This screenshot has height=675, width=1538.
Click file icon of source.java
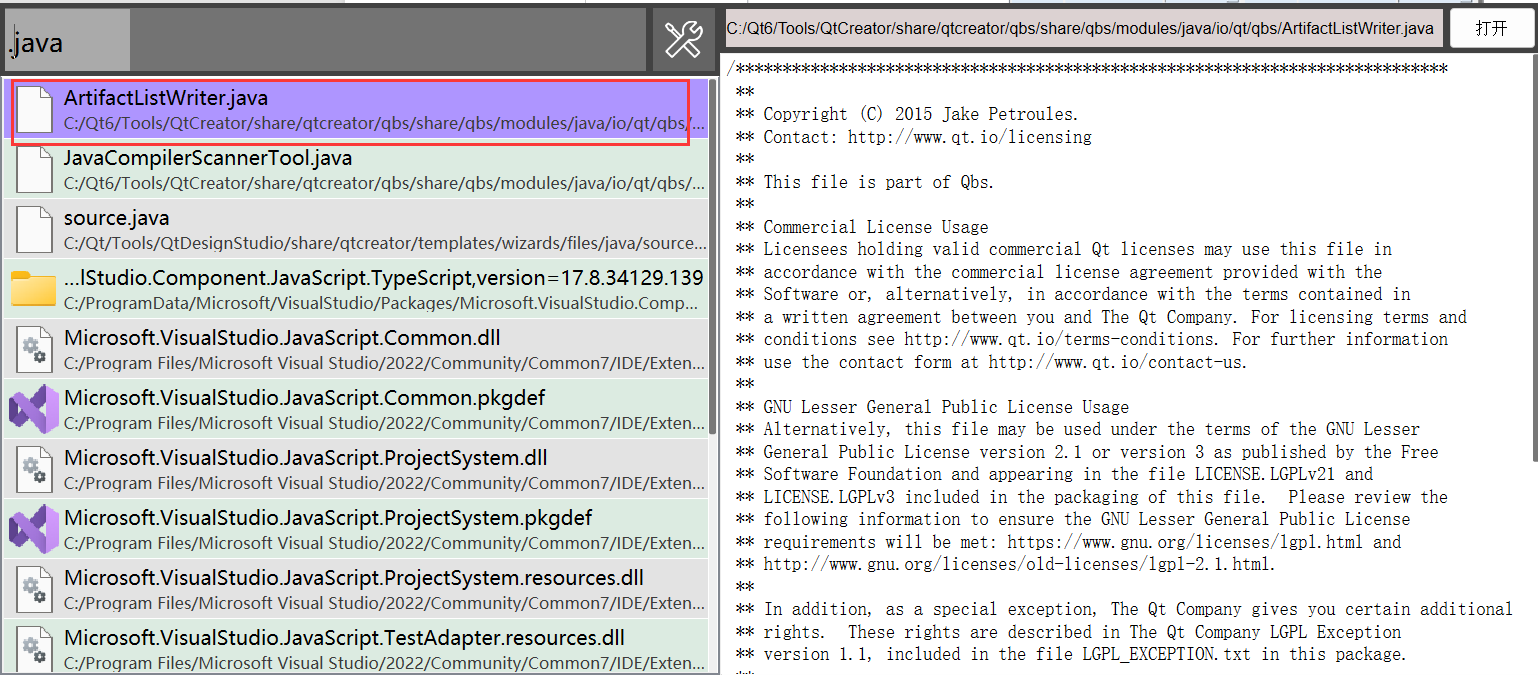(x=34, y=230)
